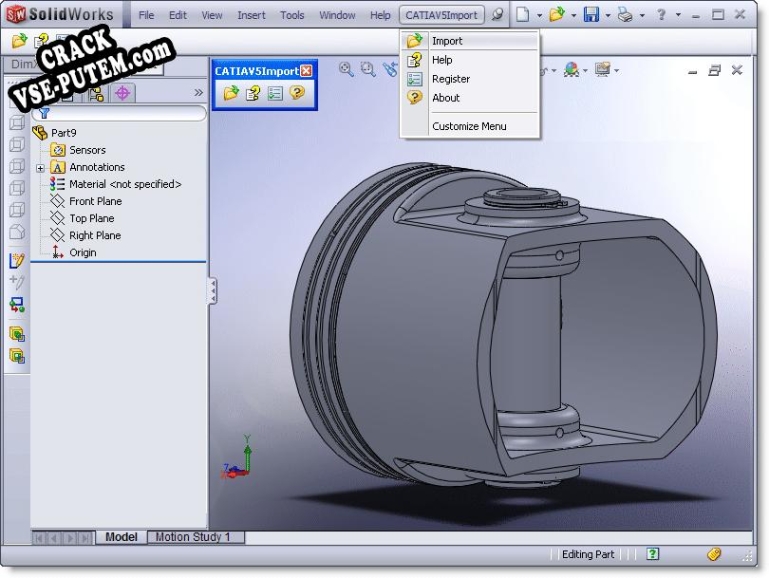
Task: Click the upper yellow box feature icon
Action: 17,335
